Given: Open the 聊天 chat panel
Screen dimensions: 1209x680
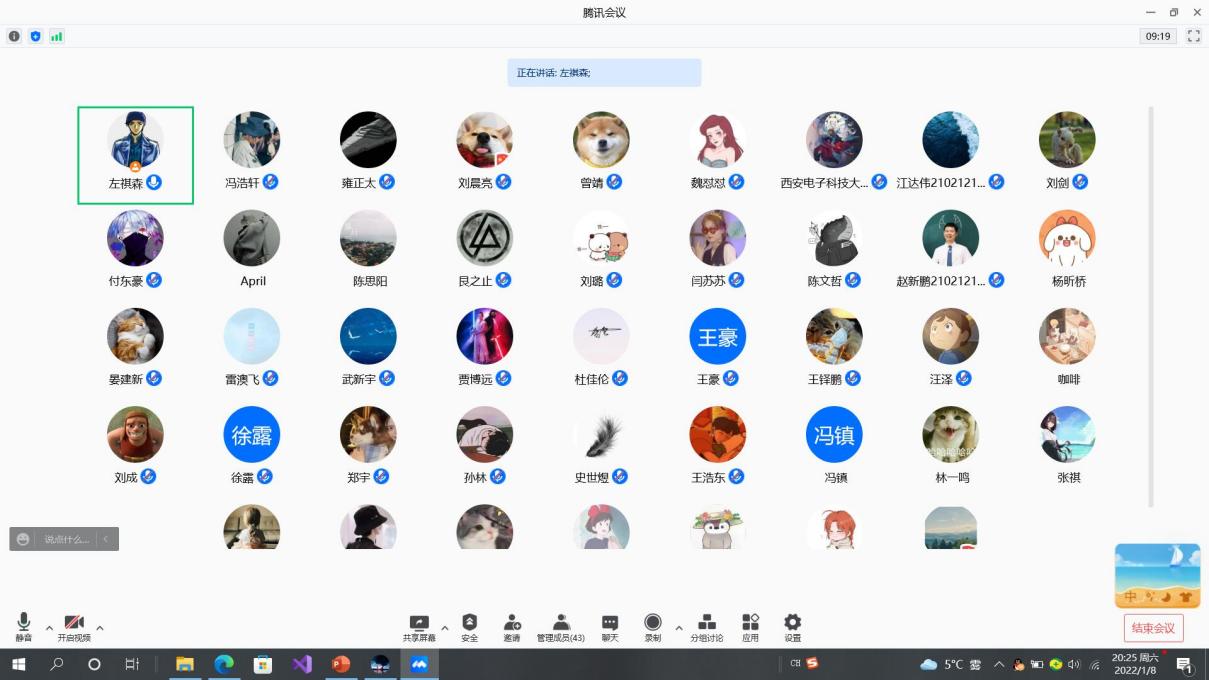Looking at the screenshot, I should tap(610, 627).
